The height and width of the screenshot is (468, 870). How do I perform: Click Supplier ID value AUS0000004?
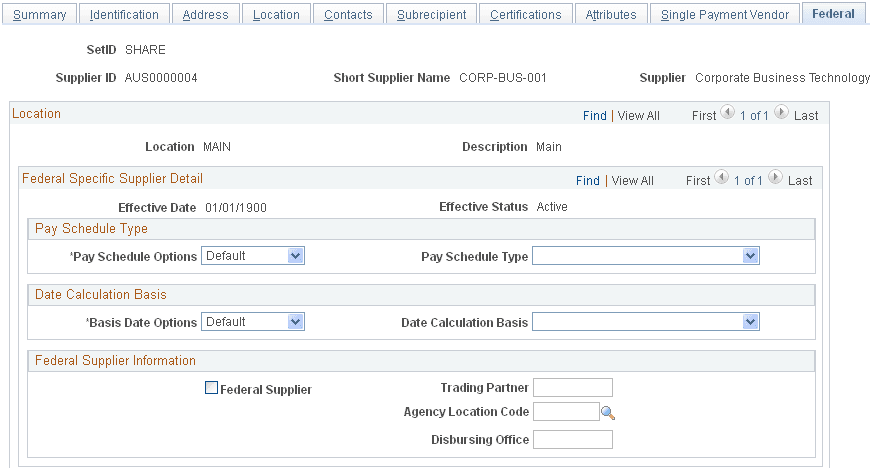pos(161,78)
